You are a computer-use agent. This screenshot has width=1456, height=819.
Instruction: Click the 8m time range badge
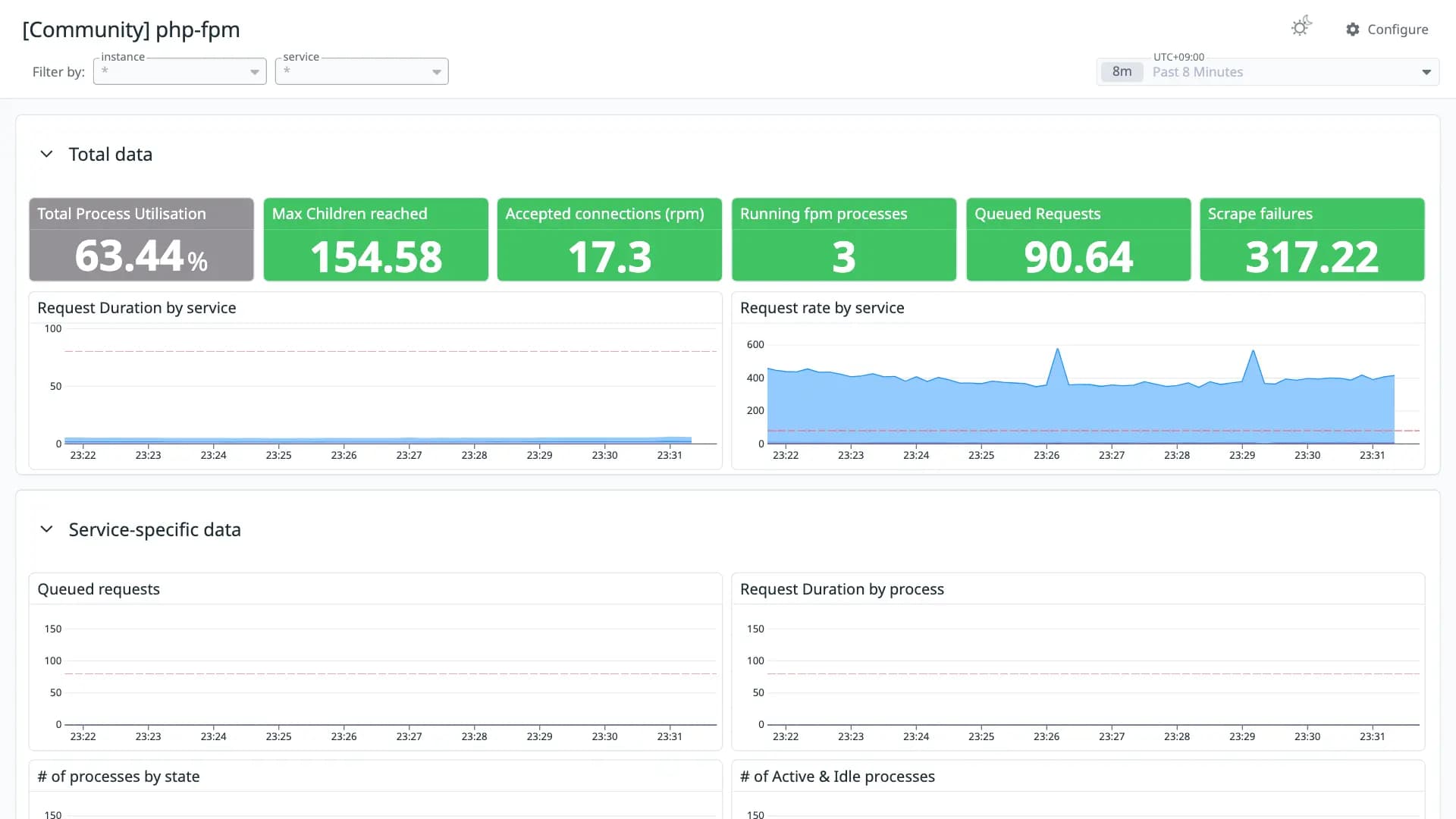[1122, 72]
